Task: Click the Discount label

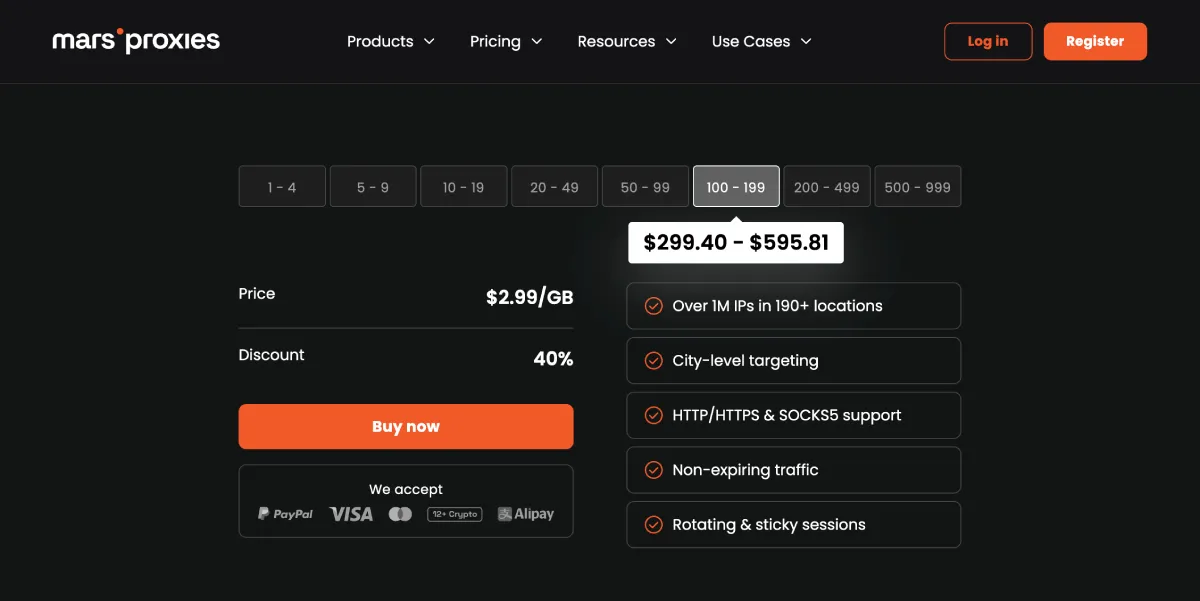Action: point(272,355)
